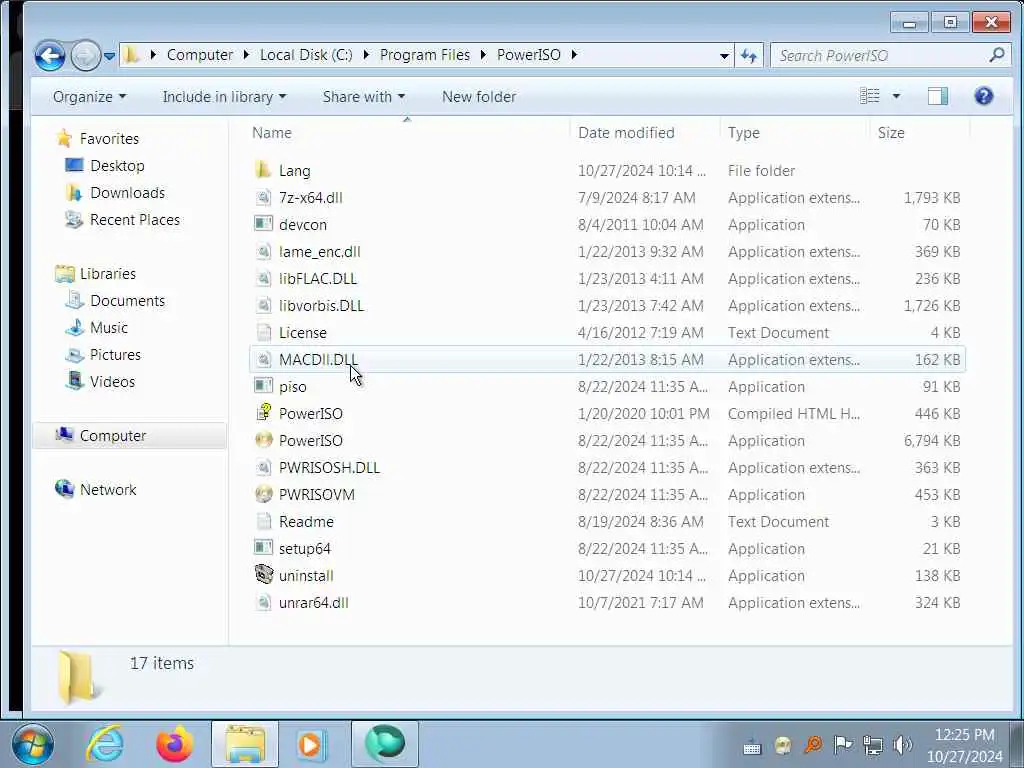Select the libFLAC.DLL file icon
This screenshot has height=768, width=1024.
point(263,278)
